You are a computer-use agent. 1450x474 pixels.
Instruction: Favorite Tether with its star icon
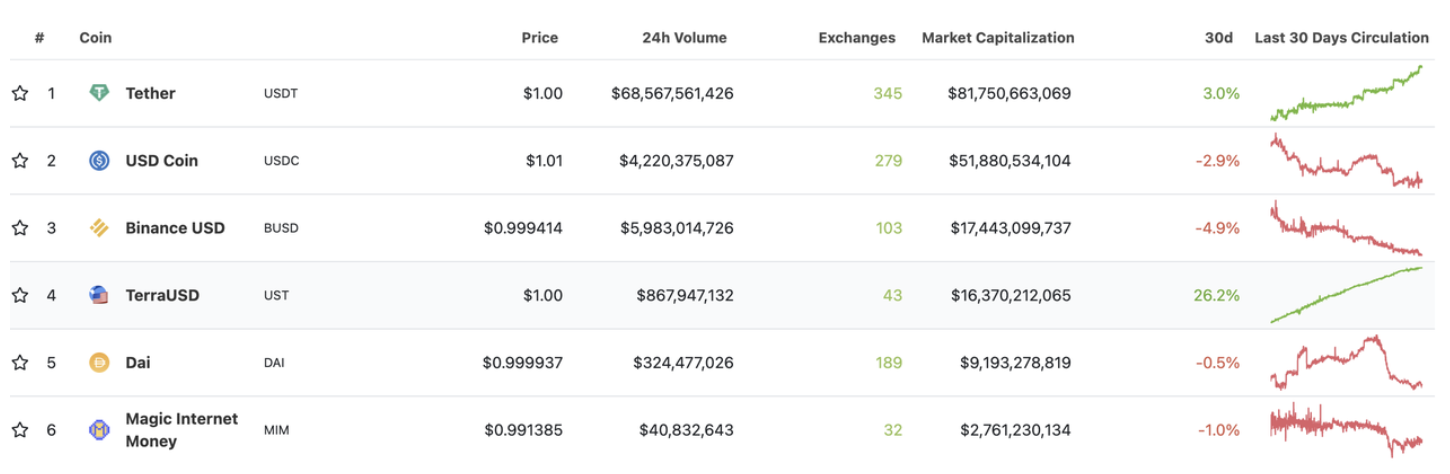tap(20, 93)
